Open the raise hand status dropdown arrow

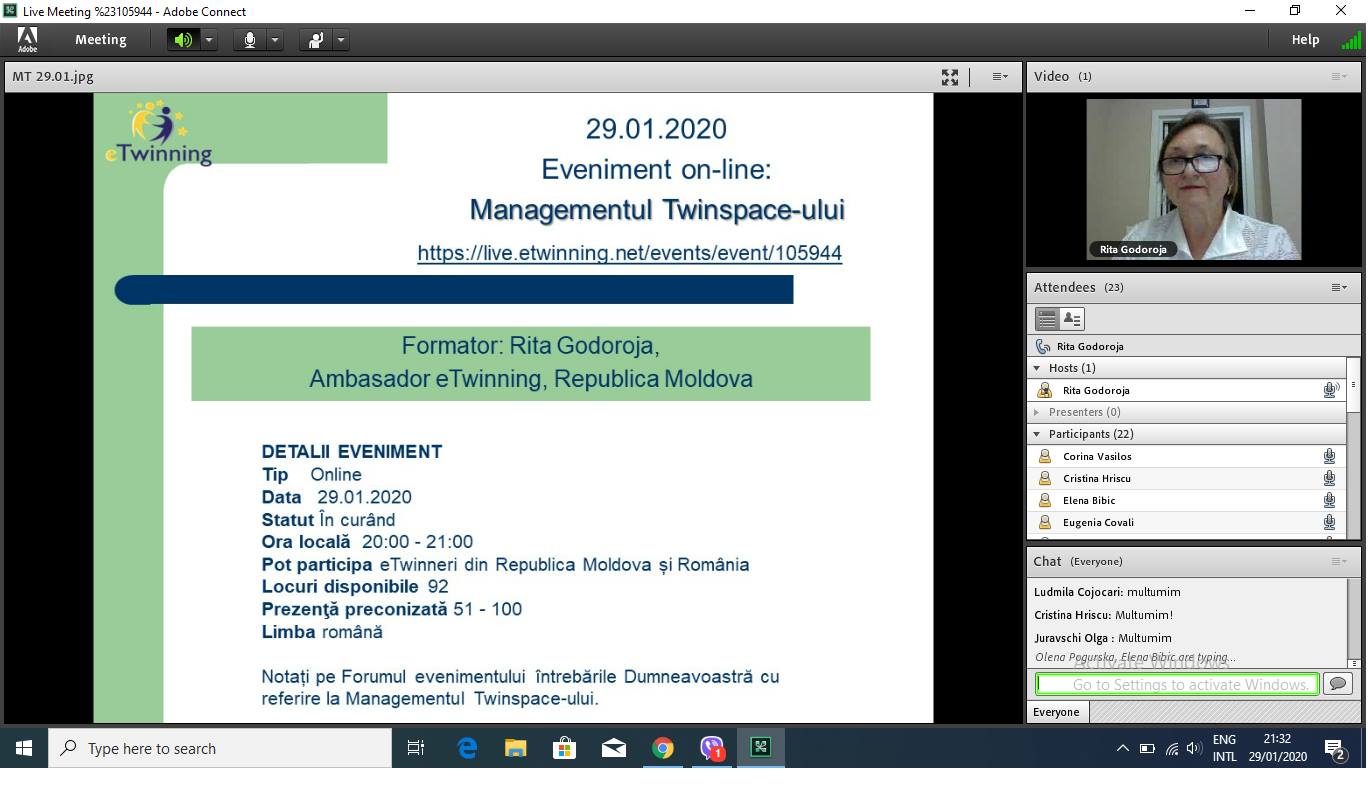341,40
